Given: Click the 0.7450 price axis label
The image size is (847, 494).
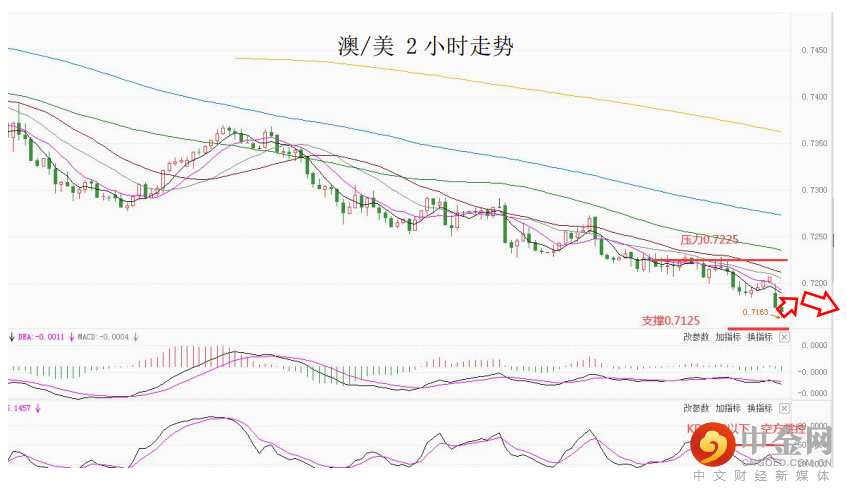Looking at the screenshot, I should (x=814, y=50).
